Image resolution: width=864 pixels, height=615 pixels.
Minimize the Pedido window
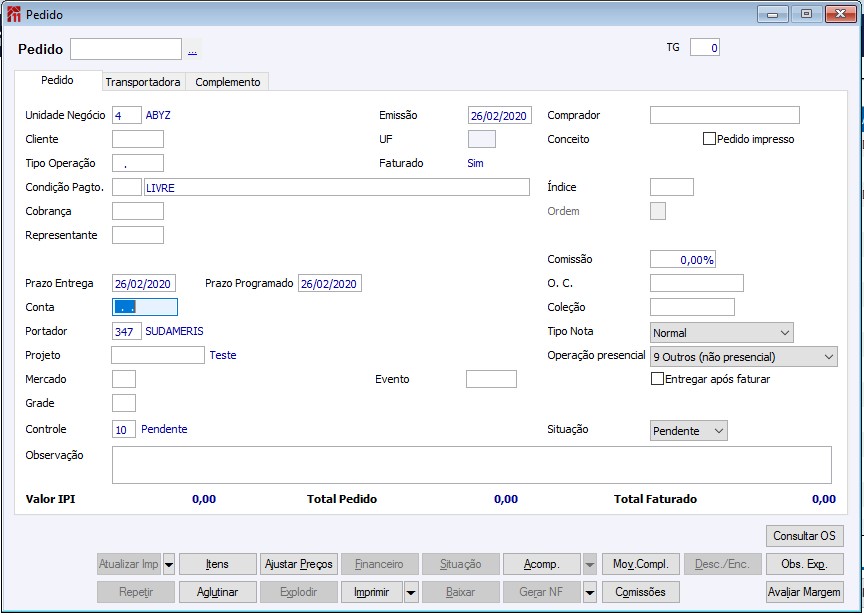(x=773, y=14)
